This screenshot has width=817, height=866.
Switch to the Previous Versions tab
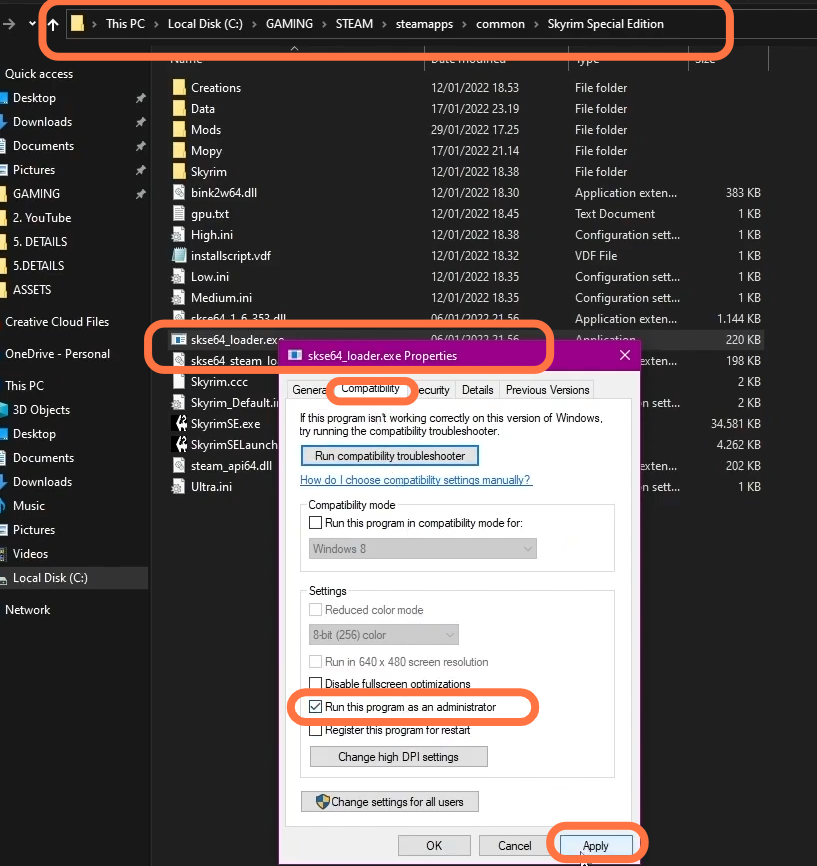tap(547, 389)
